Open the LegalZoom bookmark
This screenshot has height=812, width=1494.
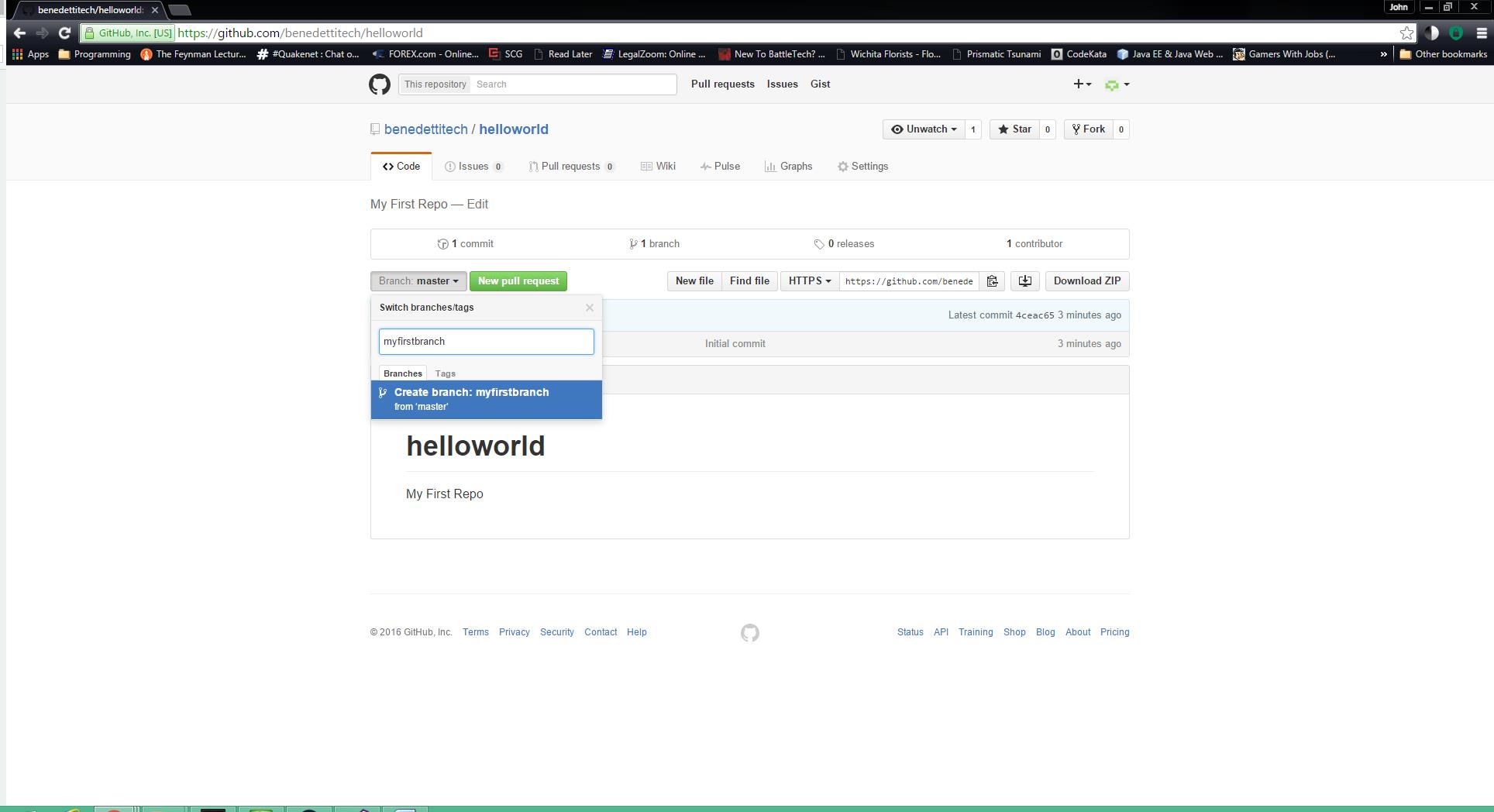[654, 54]
